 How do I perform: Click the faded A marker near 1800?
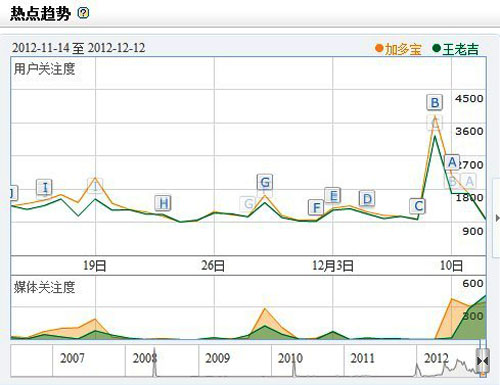469,181
